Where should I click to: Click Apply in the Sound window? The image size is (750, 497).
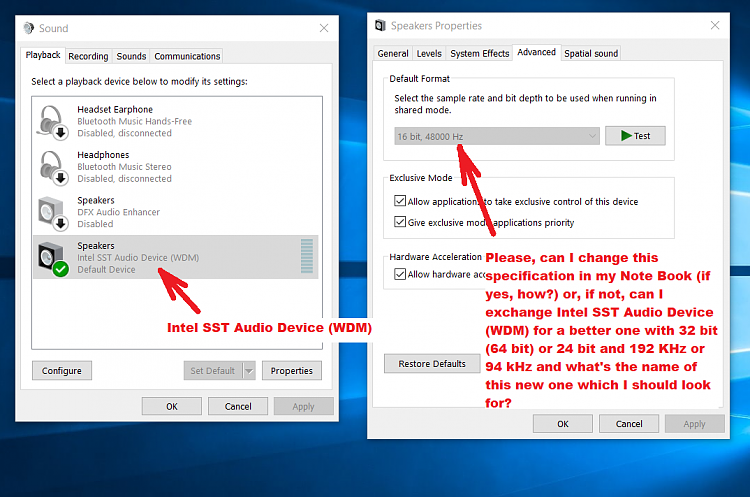tap(303, 406)
